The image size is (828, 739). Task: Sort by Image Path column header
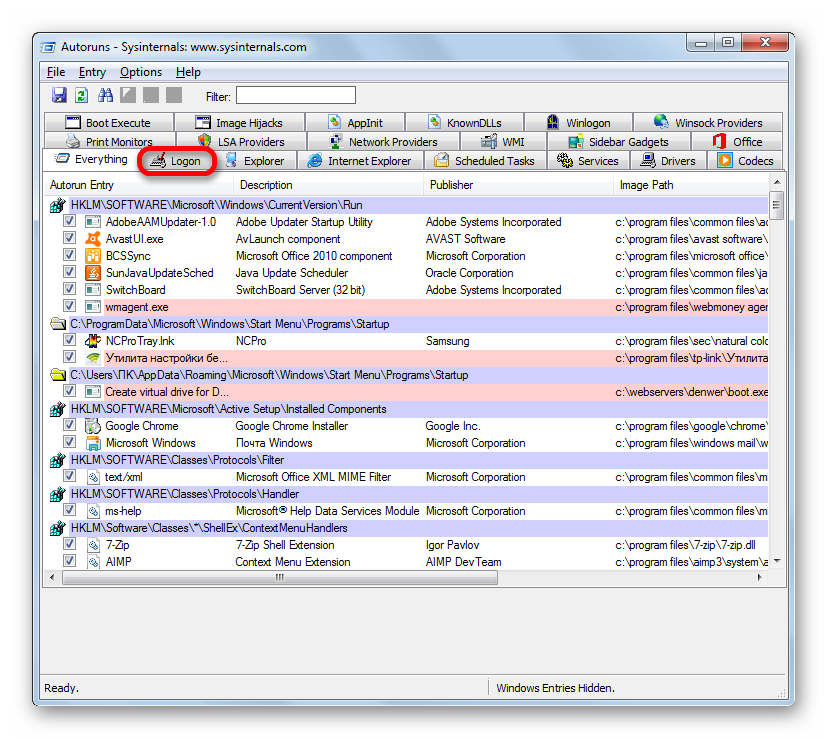click(691, 185)
